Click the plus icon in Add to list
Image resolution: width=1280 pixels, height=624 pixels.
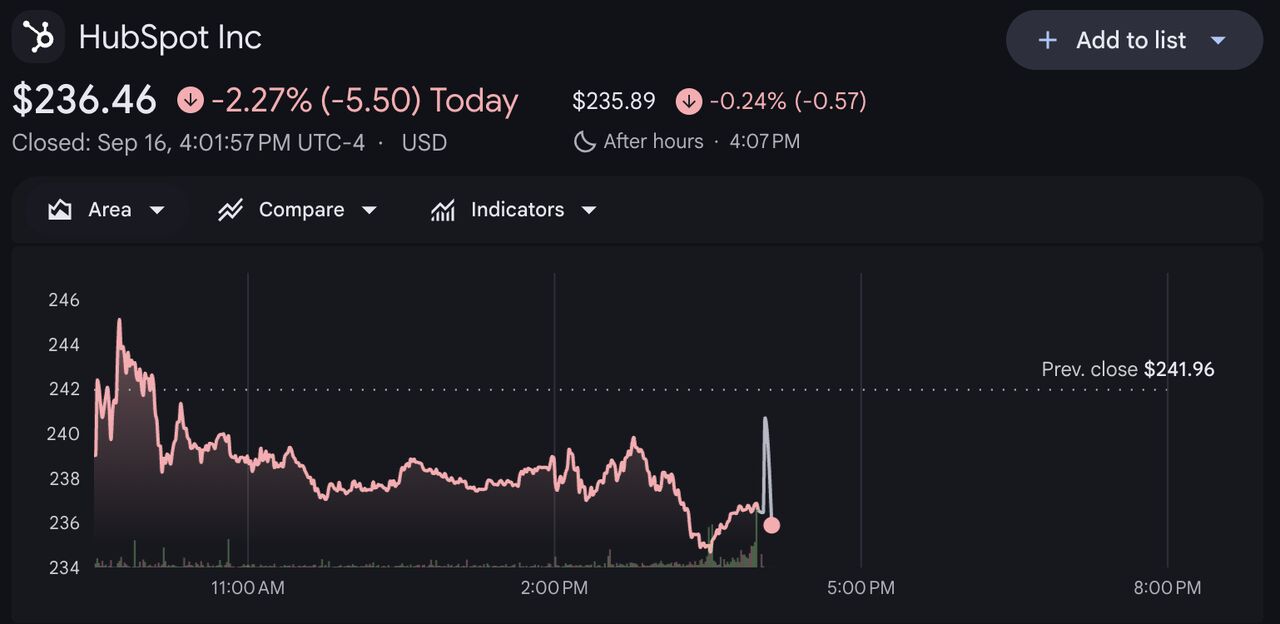coord(1047,40)
